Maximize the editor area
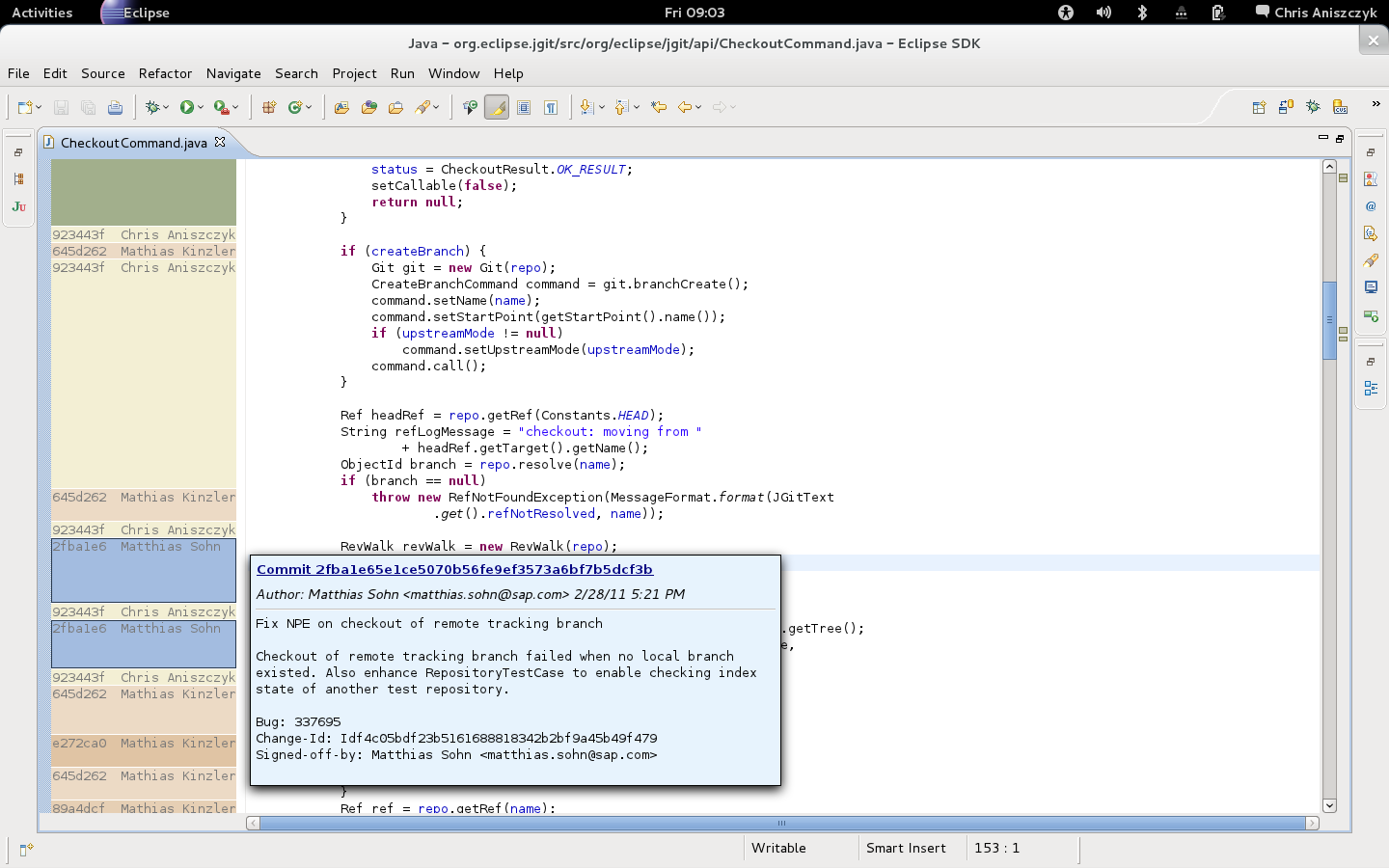 [x=1340, y=138]
